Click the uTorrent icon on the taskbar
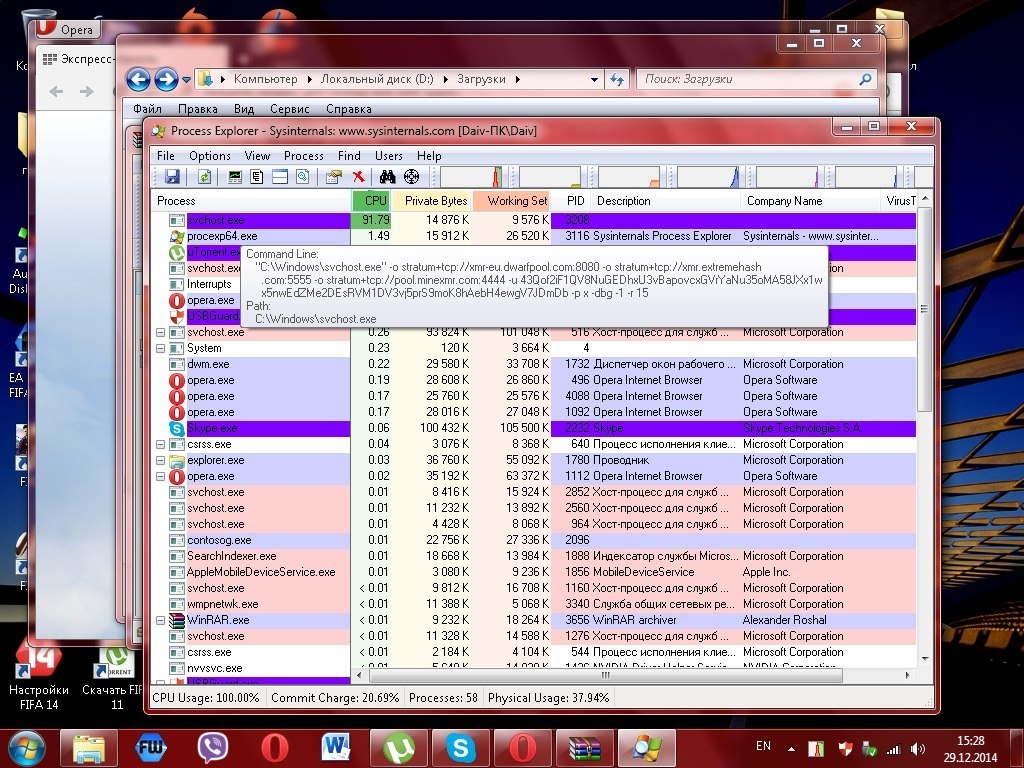 398,748
